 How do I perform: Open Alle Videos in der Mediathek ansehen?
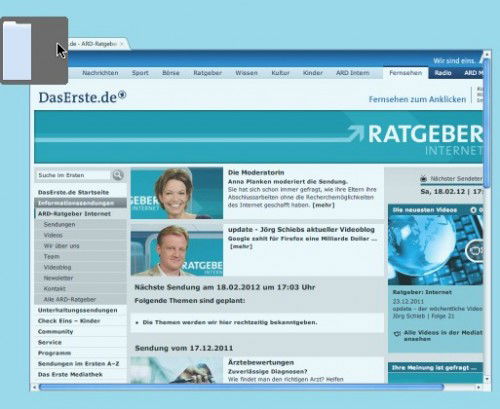pos(443,336)
